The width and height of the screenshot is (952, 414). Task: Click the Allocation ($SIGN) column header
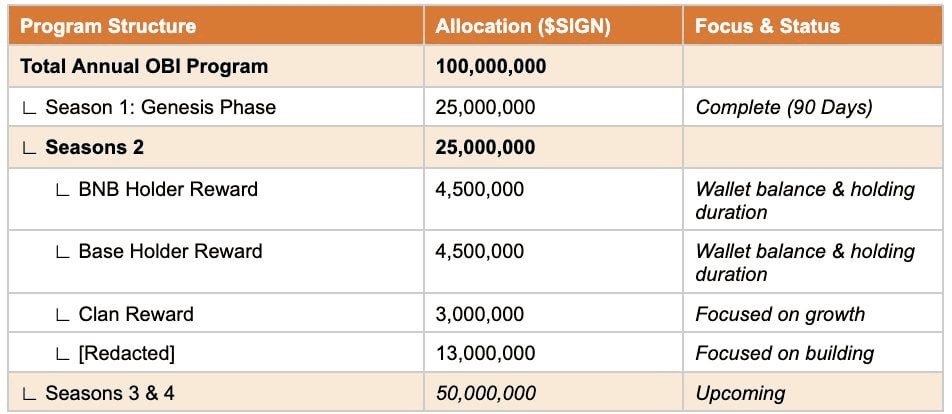(x=554, y=26)
